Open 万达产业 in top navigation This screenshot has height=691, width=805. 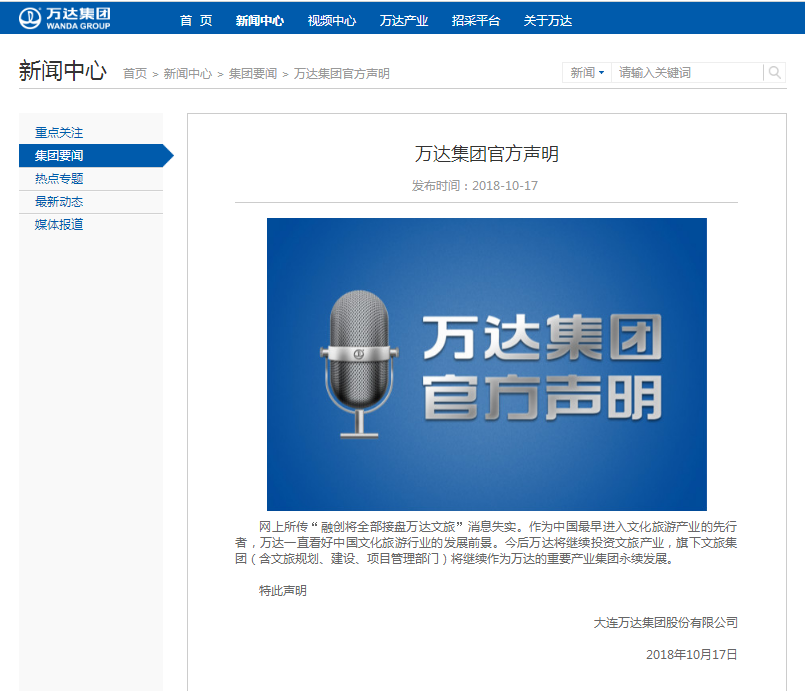coord(404,20)
